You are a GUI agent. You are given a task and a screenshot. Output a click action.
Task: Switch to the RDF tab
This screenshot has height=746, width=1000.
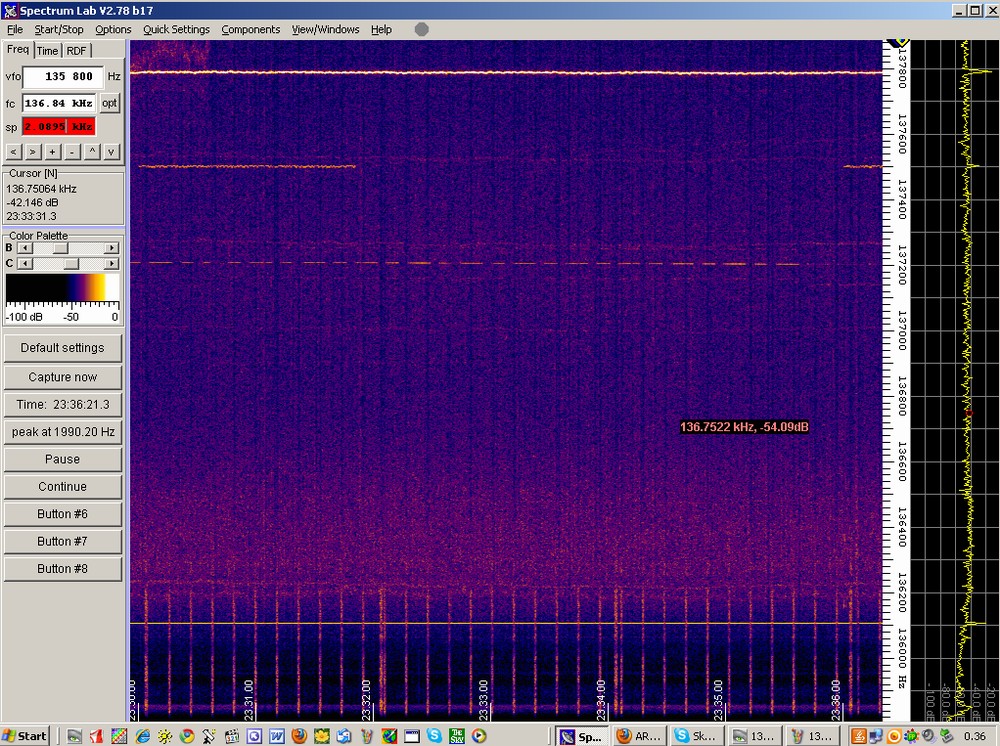tap(76, 51)
